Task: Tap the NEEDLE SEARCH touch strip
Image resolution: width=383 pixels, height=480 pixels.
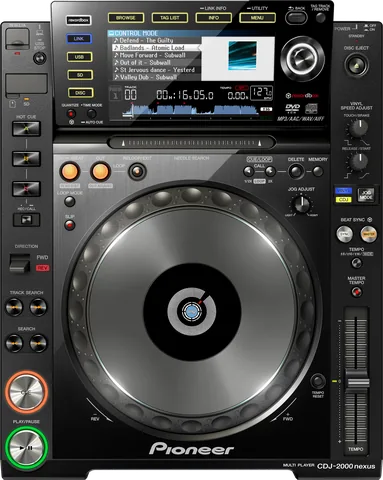Action: pos(191,143)
